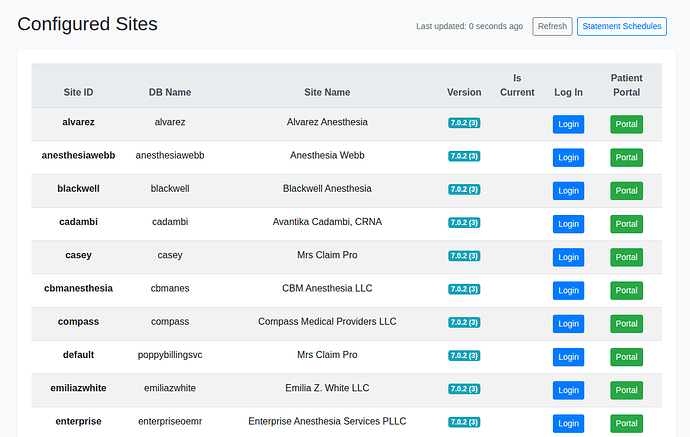The image size is (690, 437).
Task: Log in to the blackwell site
Action: click(569, 191)
